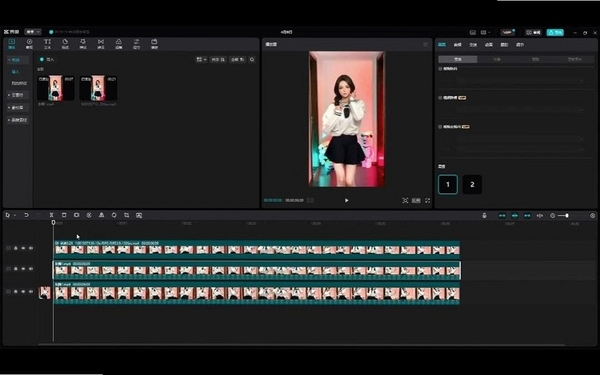Open the preview panel menu icon

pos(426,44)
